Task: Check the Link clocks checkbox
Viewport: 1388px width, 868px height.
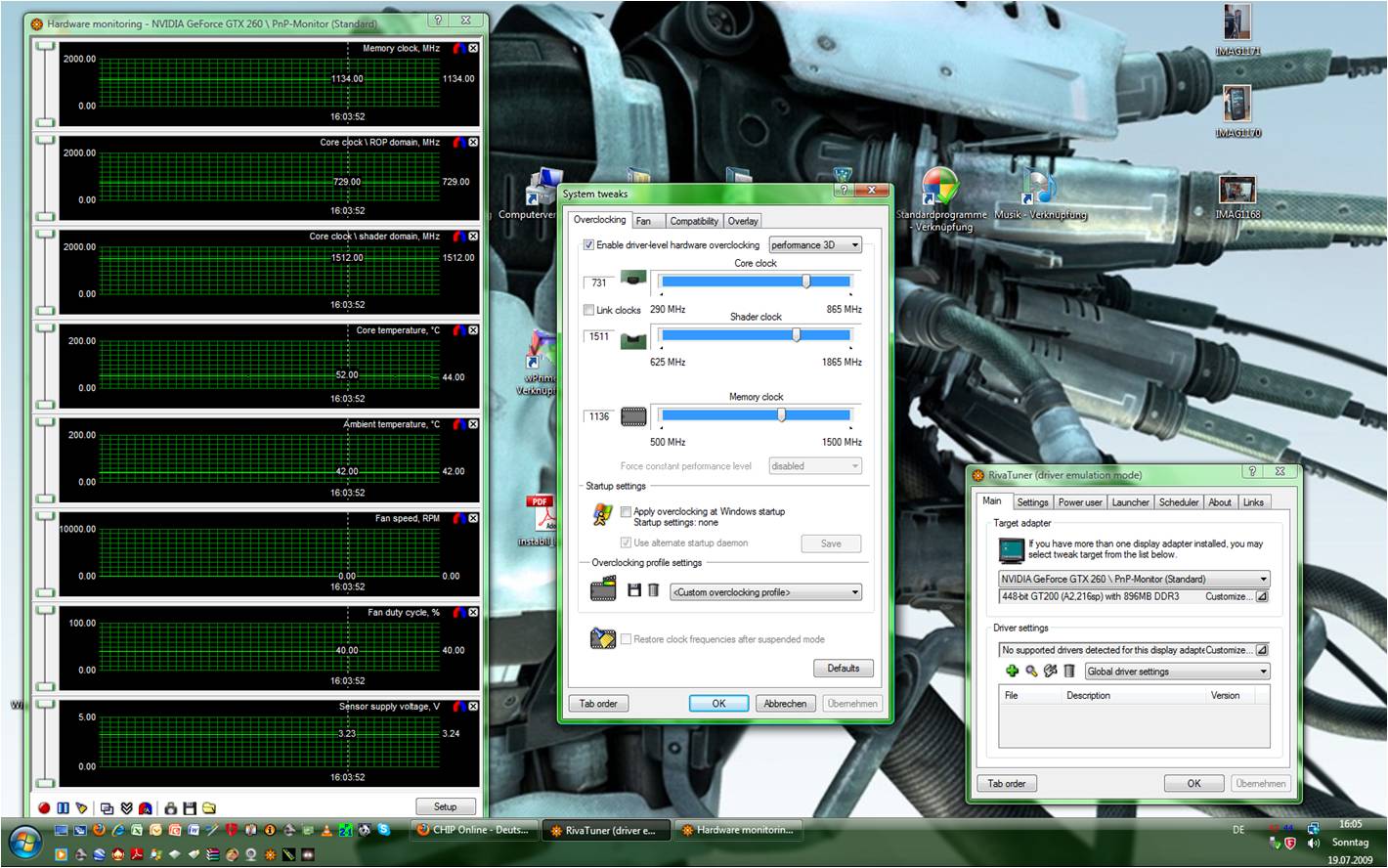Action: coord(588,310)
